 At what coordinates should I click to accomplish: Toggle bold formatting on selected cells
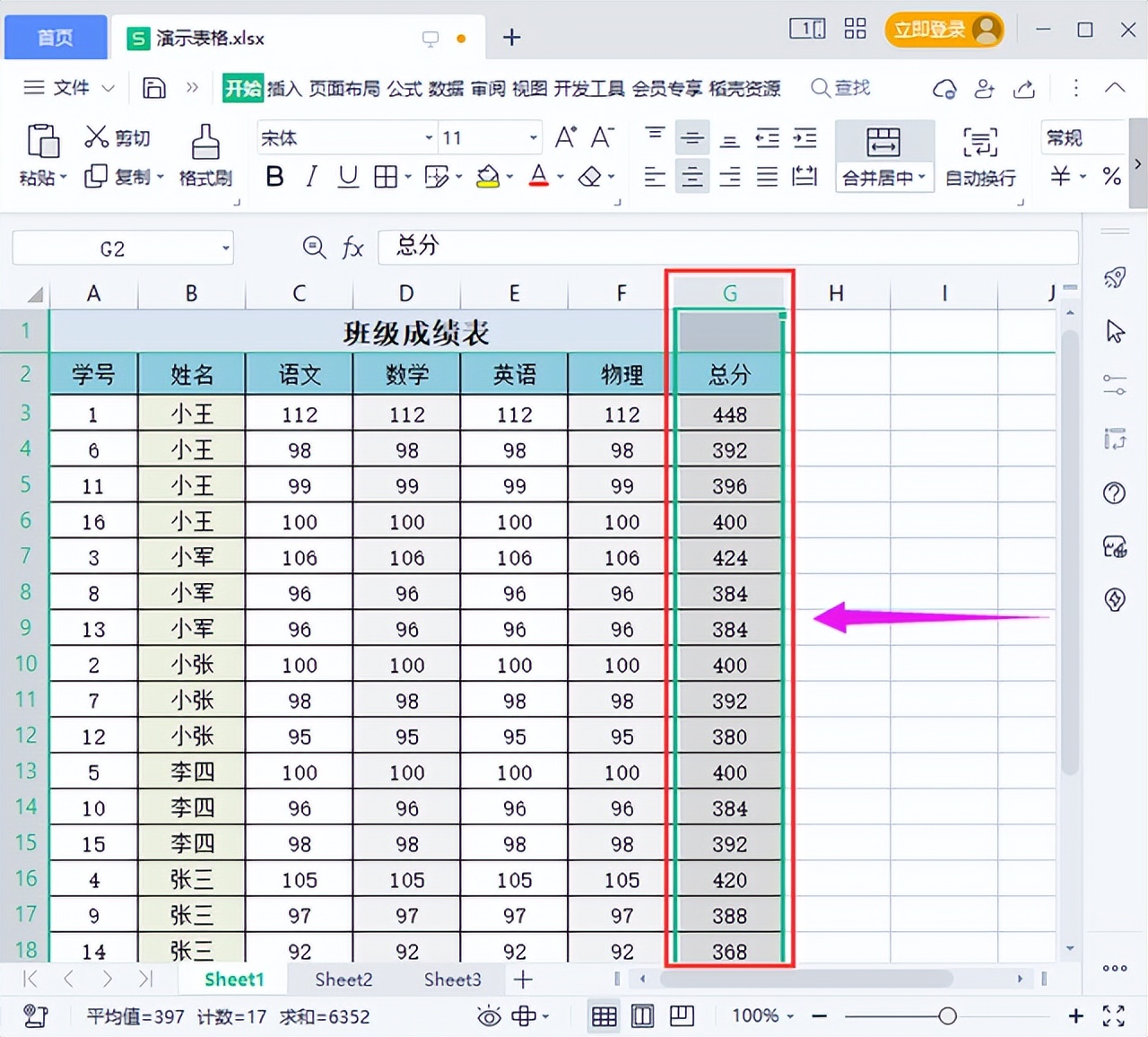click(274, 176)
